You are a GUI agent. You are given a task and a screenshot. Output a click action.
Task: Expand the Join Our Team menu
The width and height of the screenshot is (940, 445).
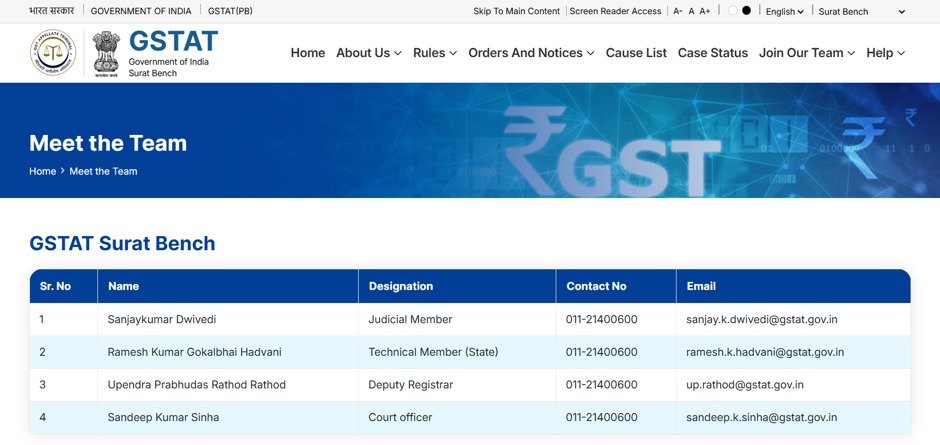coord(807,53)
